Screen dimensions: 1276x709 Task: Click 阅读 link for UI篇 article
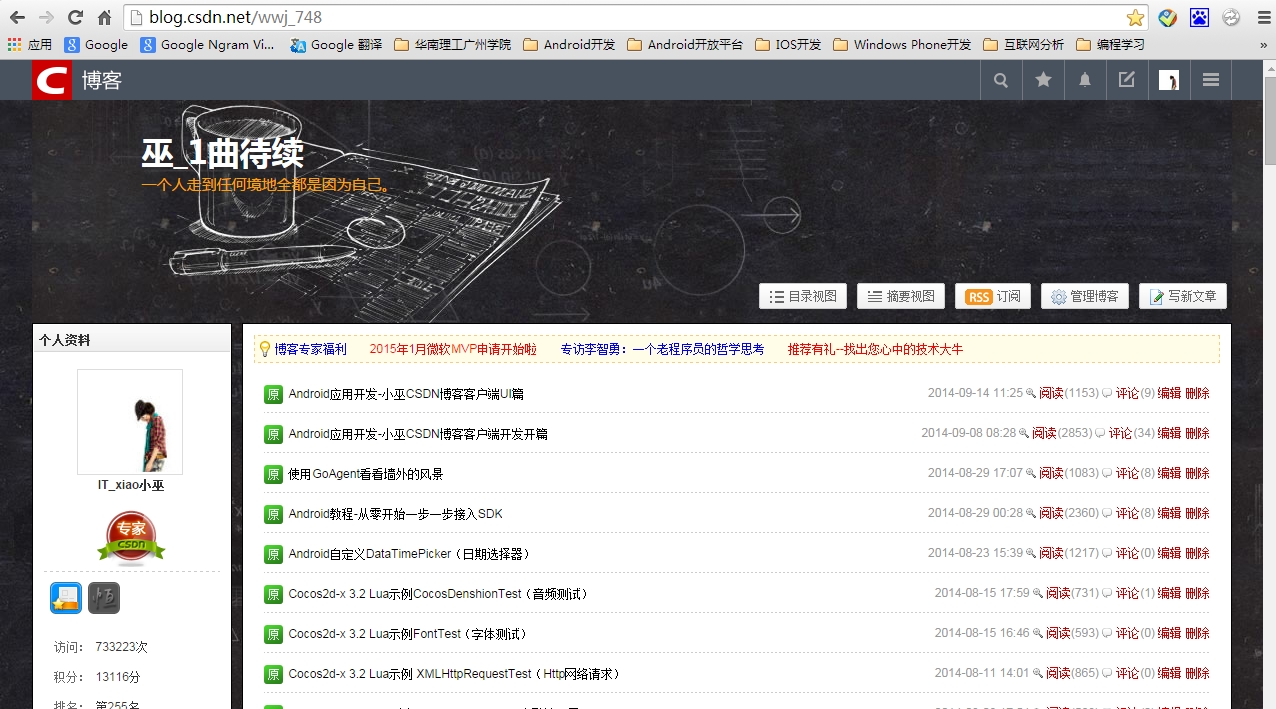point(1051,393)
